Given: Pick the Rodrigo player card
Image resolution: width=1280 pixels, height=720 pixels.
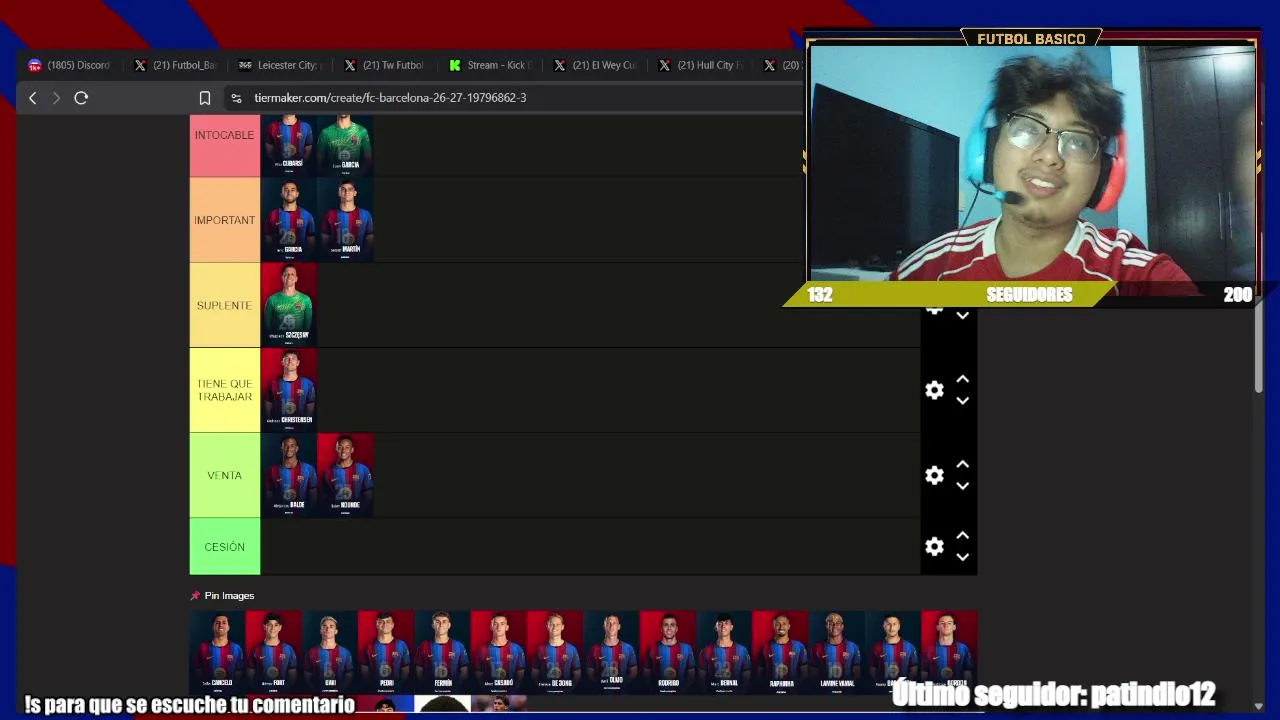Looking at the screenshot, I should pyautogui.click(x=668, y=652).
